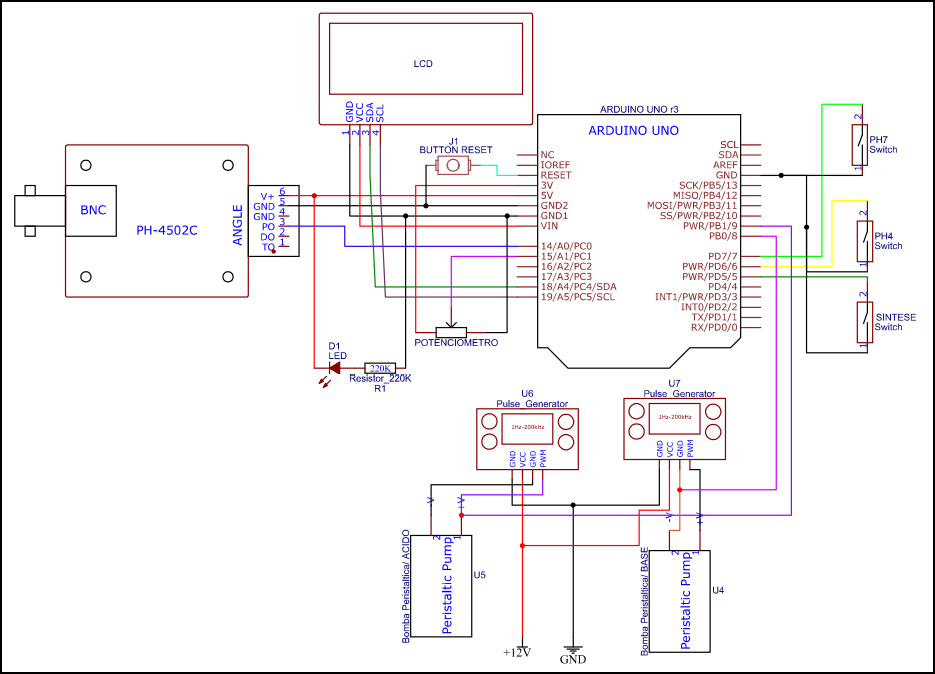Select the 3V pin on Arduino
The height and width of the screenshot is (674, 935).
547,185
